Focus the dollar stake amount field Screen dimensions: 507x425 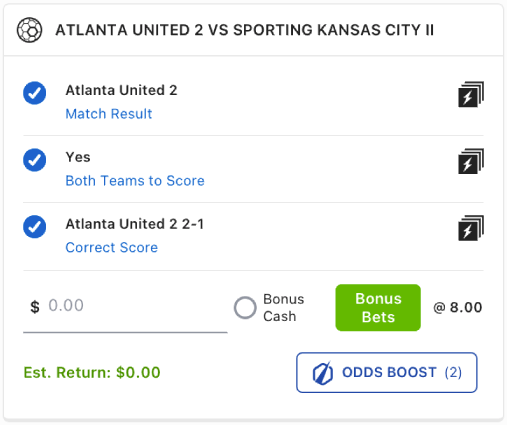point(125,306)
